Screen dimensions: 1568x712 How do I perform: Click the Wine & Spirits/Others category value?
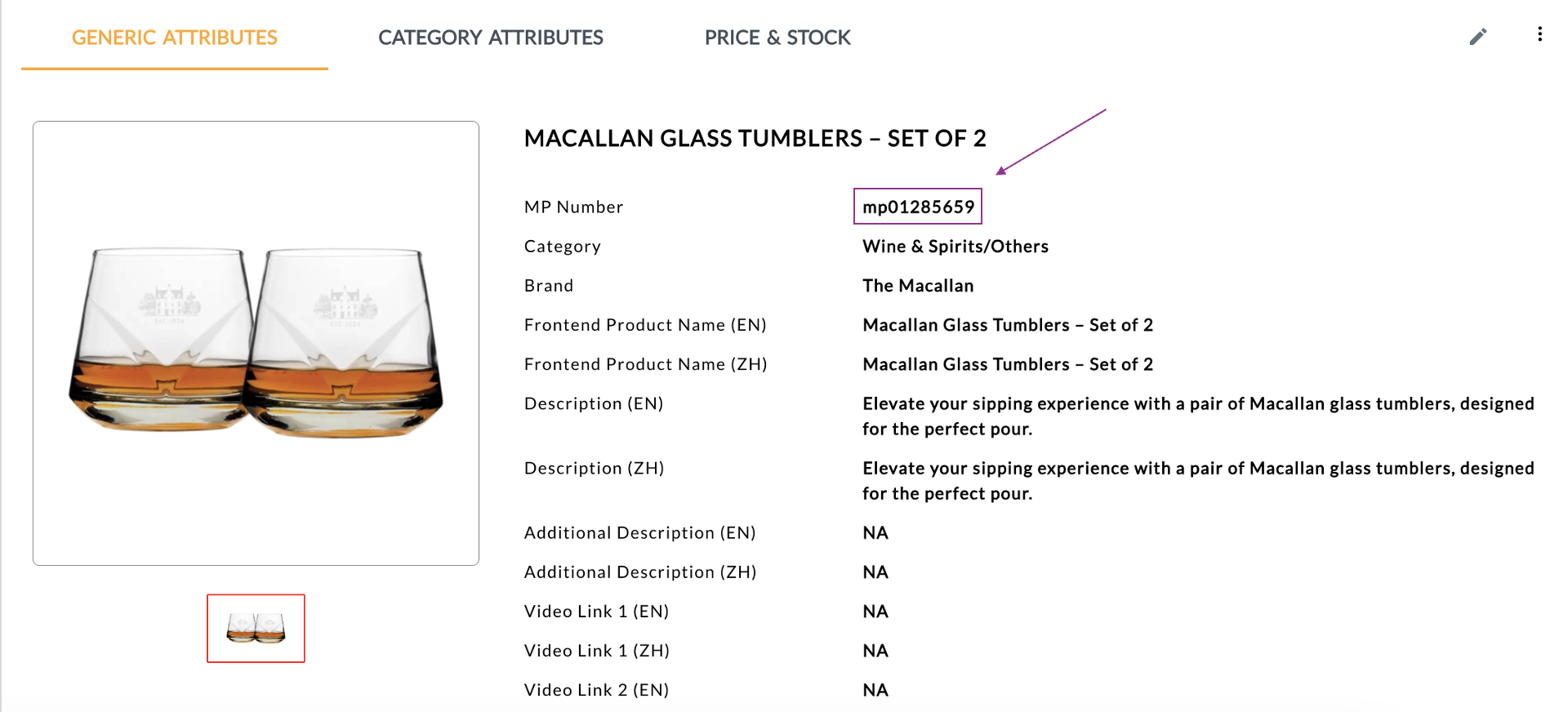point(955,247)
